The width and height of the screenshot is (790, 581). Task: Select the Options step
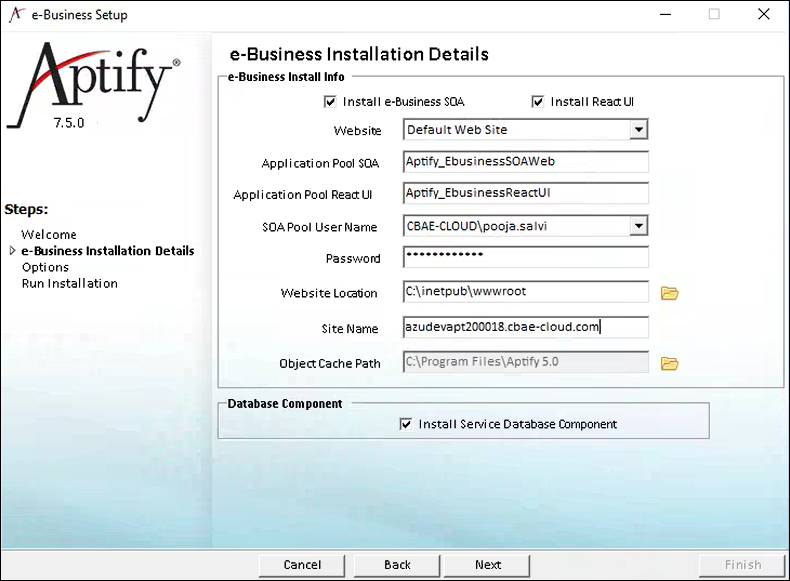point(45,267)
